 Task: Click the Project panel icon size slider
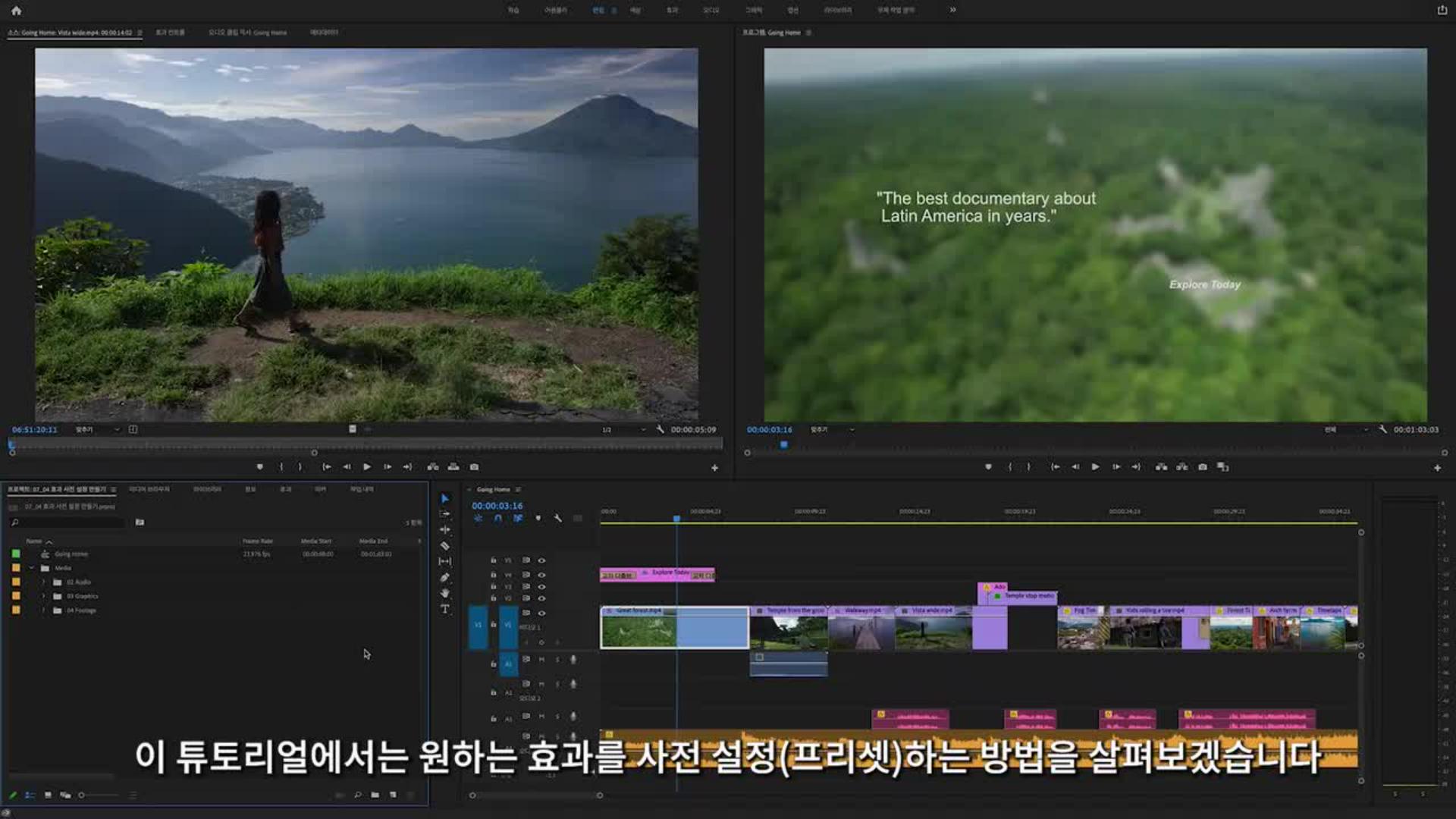tap(82, 795)
